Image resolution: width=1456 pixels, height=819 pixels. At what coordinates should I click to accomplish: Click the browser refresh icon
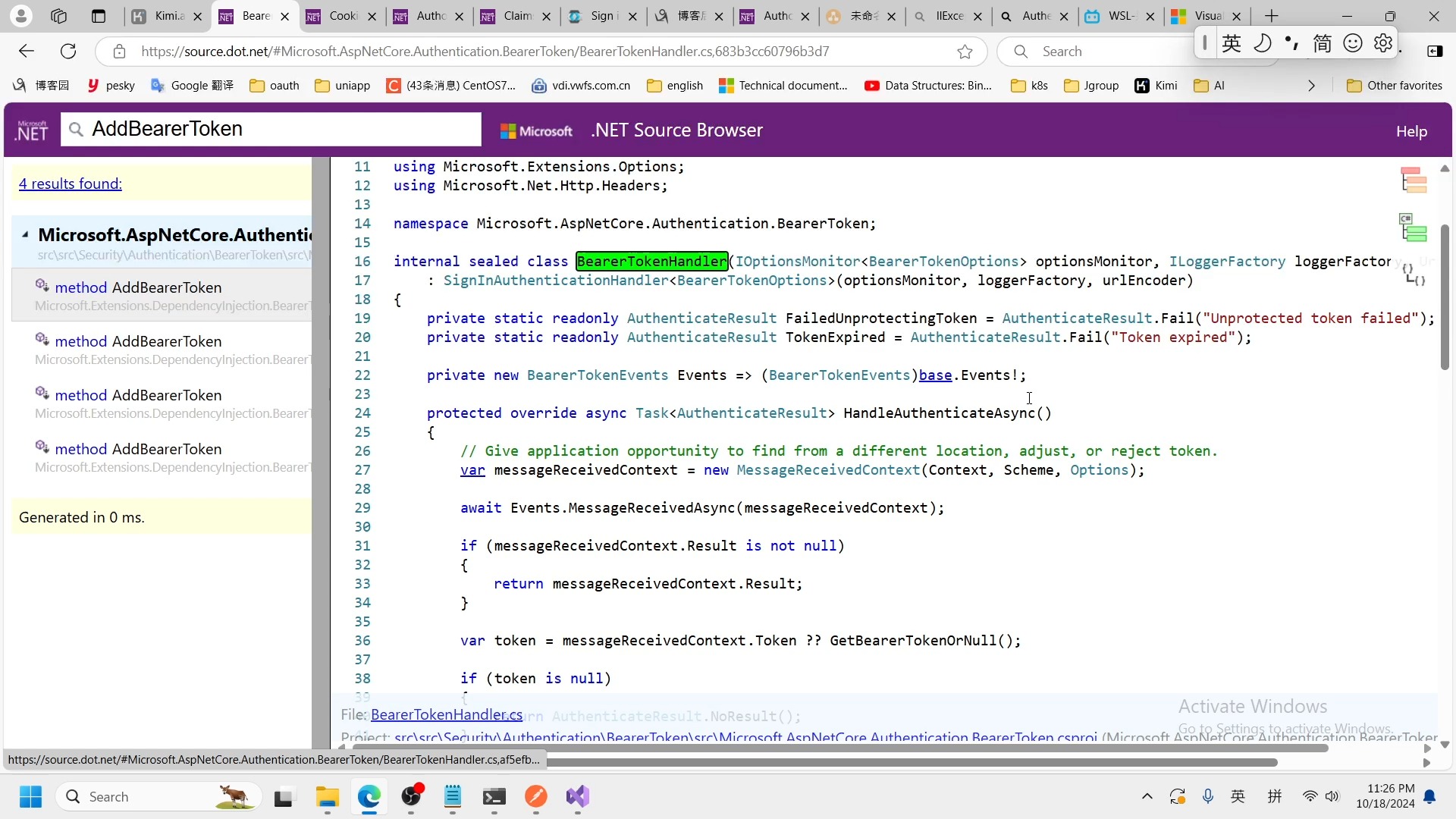pos(67,51)
